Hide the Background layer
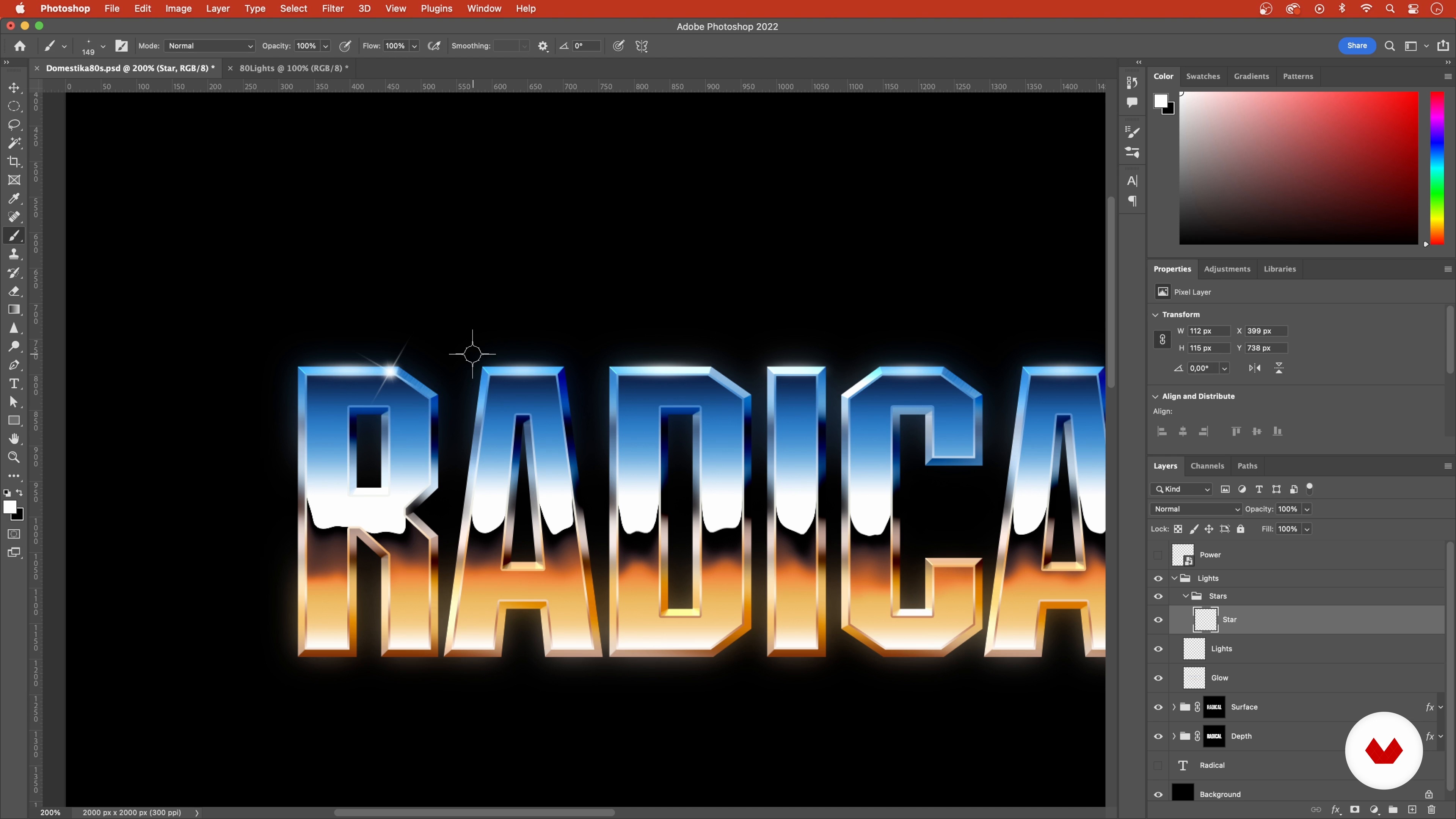Image resolution: width=1456 pixels, height=819 pixels. click(1158, 795)
